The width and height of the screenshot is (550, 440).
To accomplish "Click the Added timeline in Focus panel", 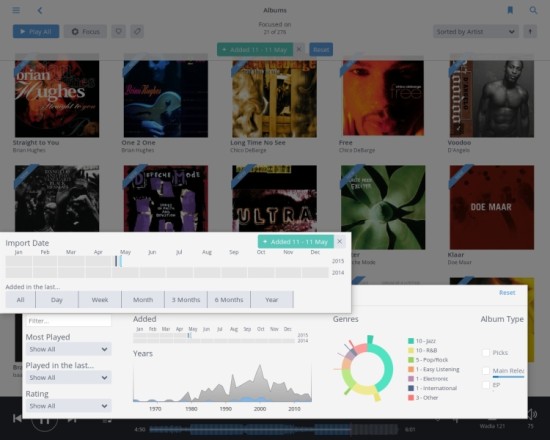I will click(x=214, y=338).
